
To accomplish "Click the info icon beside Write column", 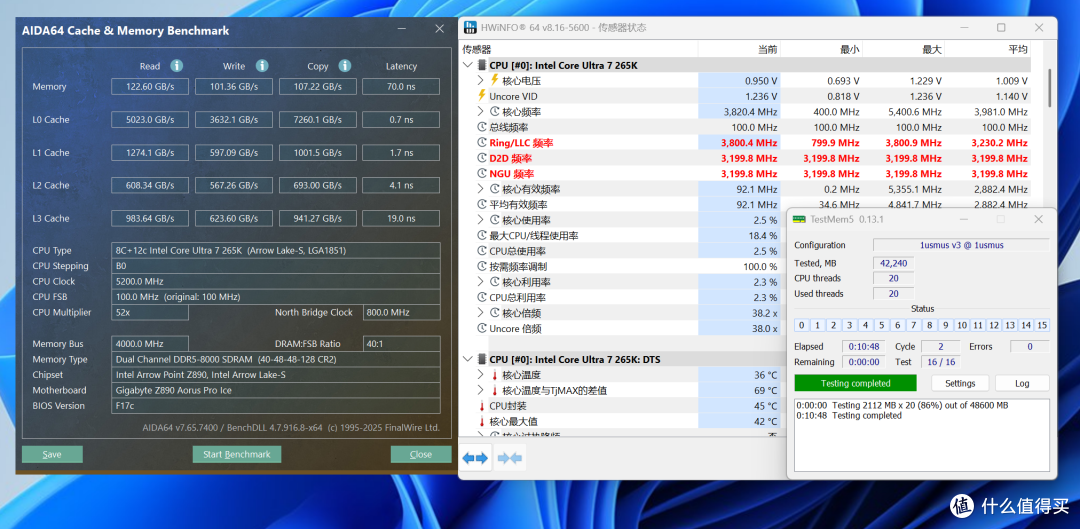I will pos(262,65).
